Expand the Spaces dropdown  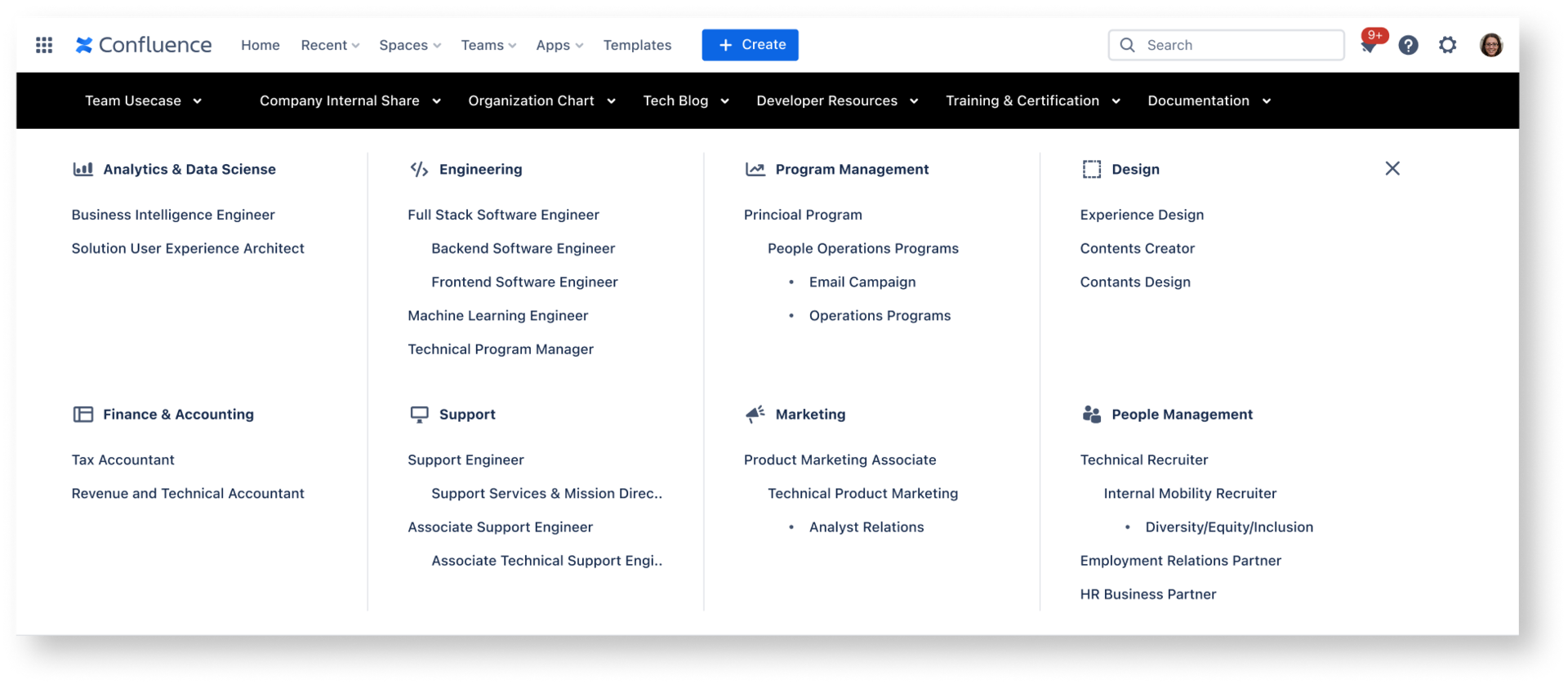[x=410, y=45]
